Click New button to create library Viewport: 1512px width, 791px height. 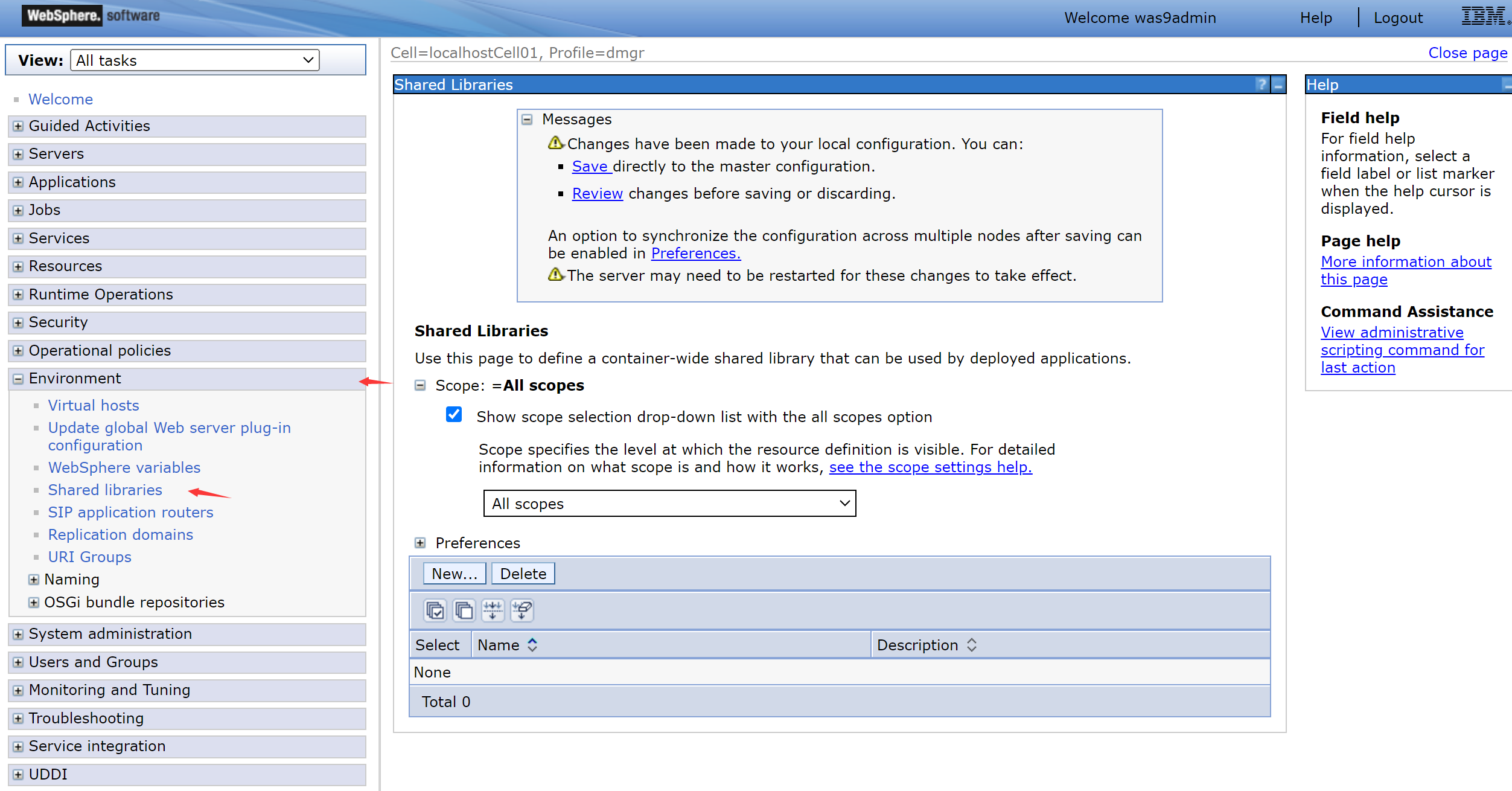(455, 574)
